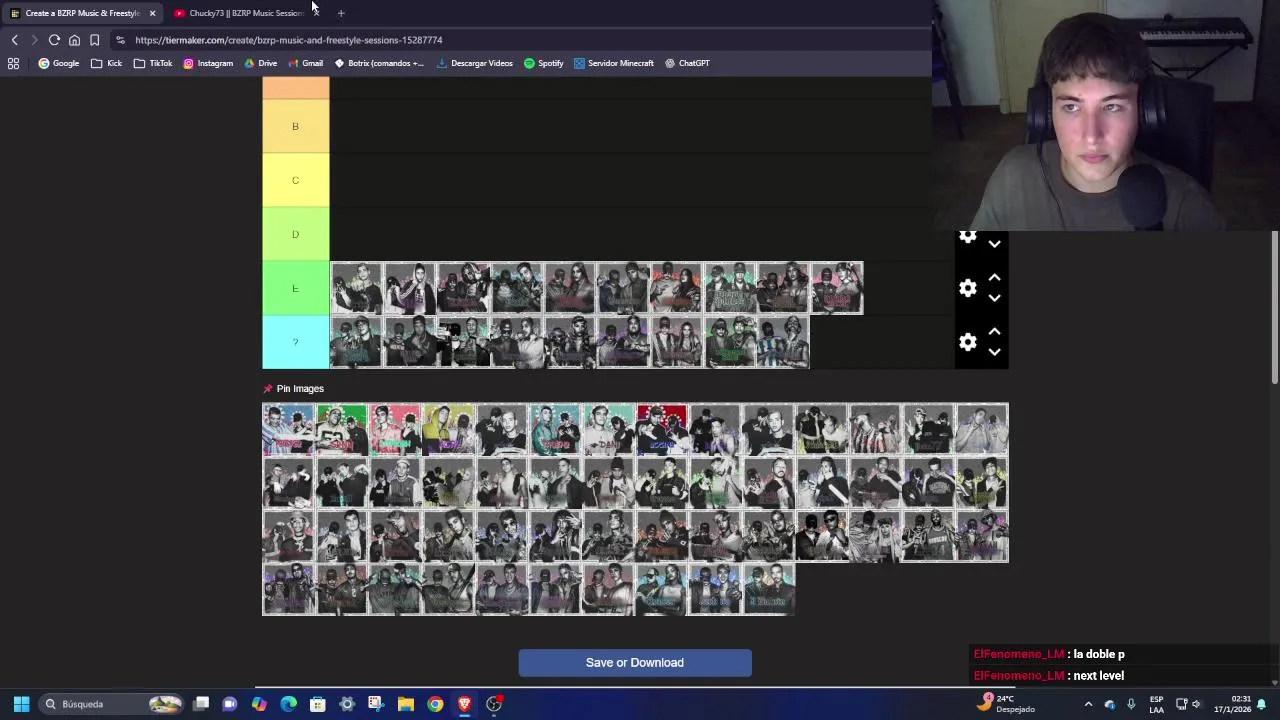
Task: Select green-background image in unranked pool top row
Action: click(x=341, y=430)
